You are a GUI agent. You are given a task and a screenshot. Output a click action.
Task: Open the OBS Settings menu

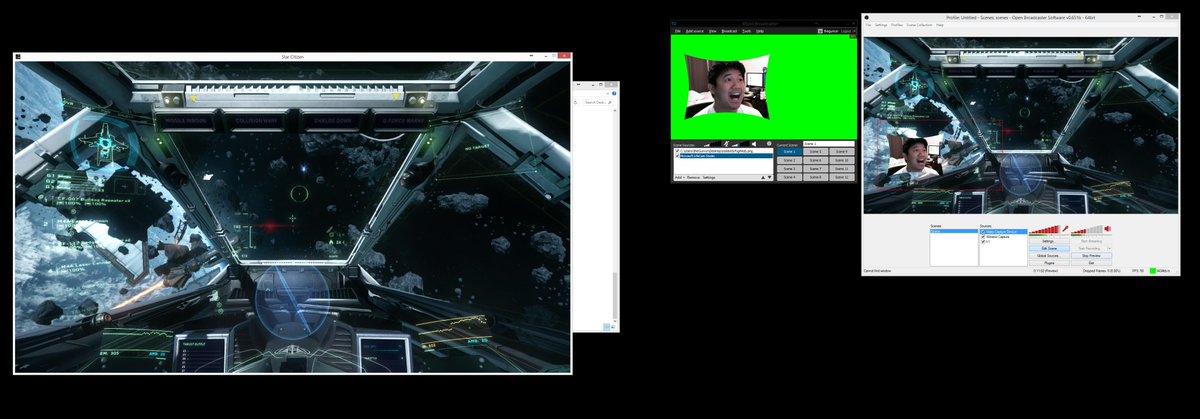coord(881,25)
